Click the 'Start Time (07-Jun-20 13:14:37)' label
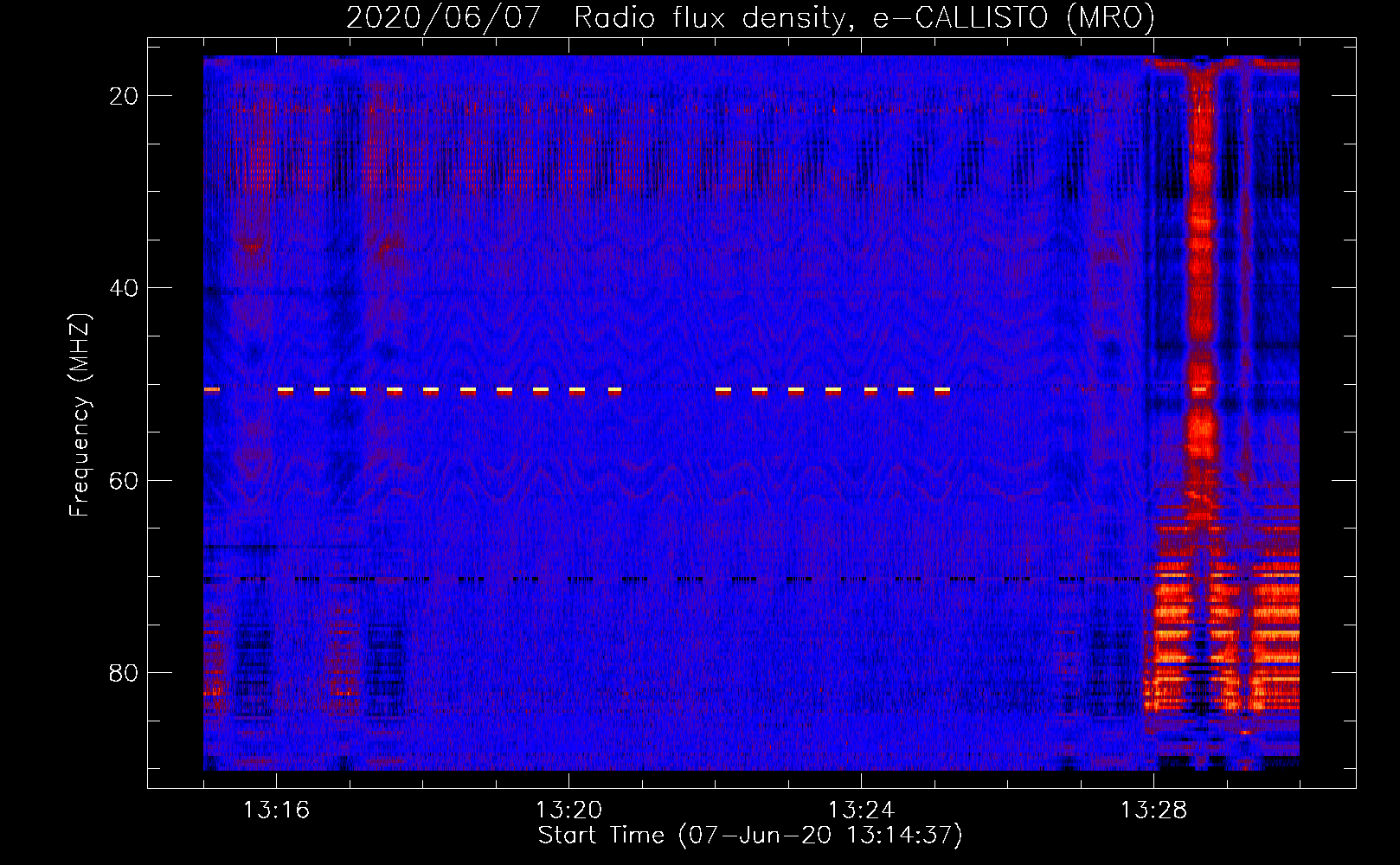Viewport: 1400px width, 865px height. point(750,836)
